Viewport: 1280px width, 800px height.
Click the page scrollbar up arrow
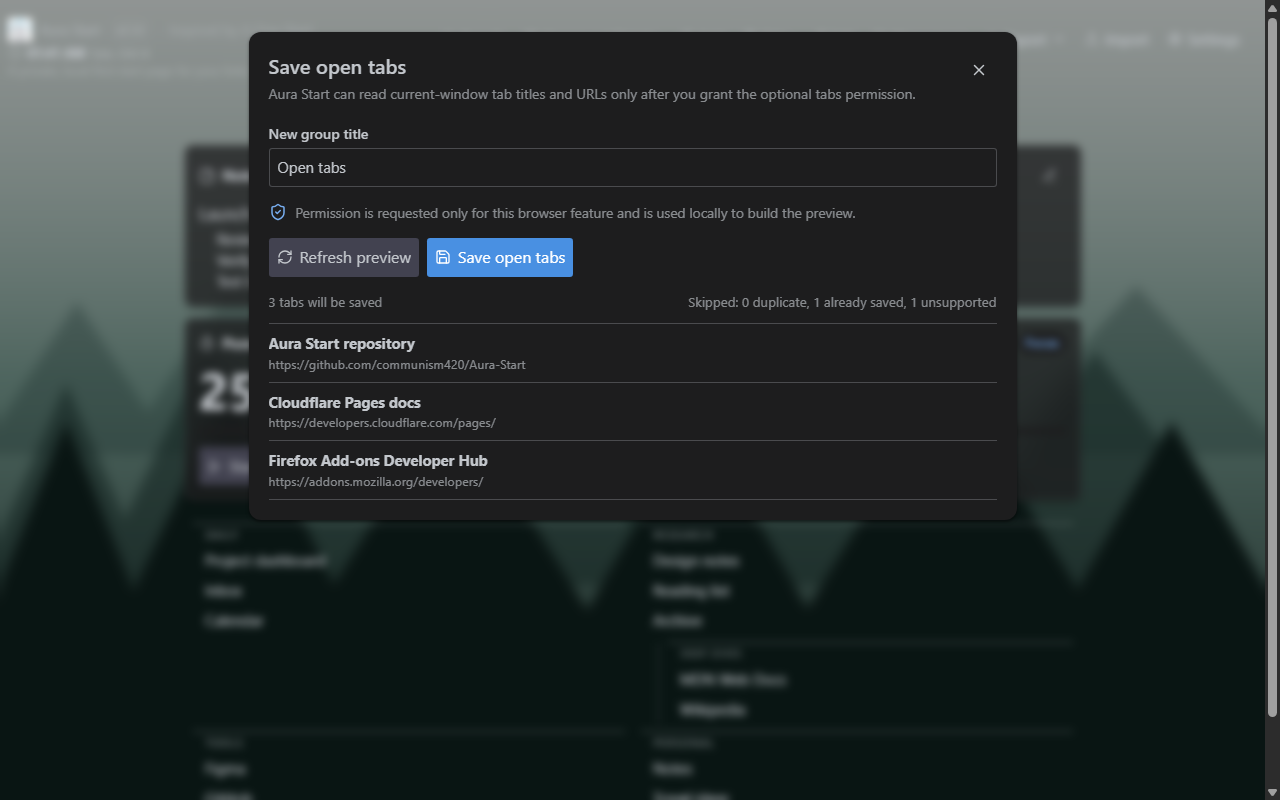[1272, 7]
